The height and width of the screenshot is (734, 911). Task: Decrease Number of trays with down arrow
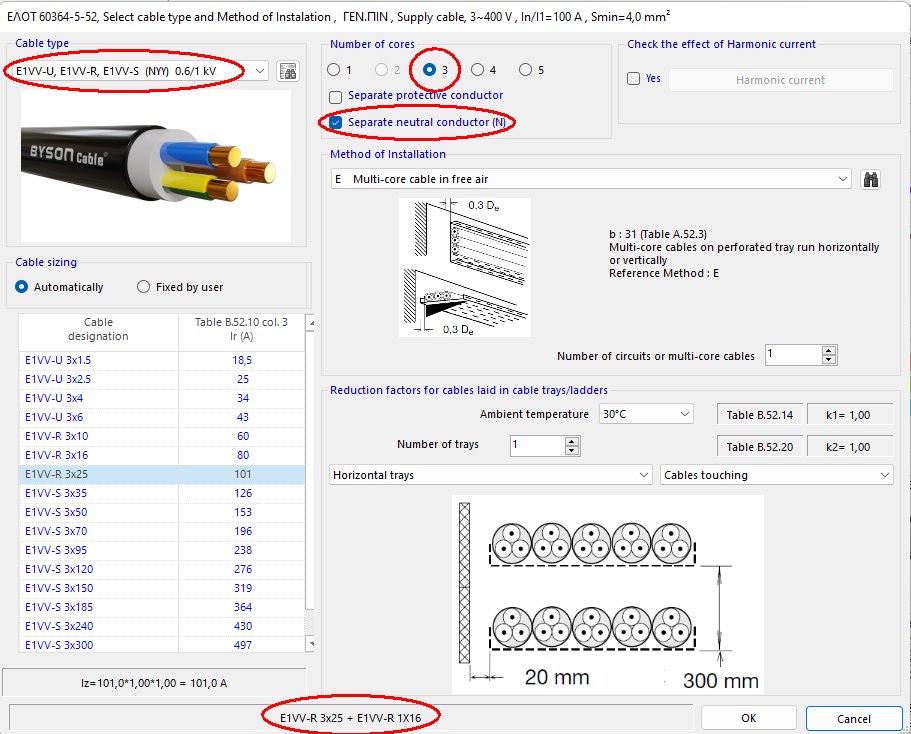tap(570, 450)
